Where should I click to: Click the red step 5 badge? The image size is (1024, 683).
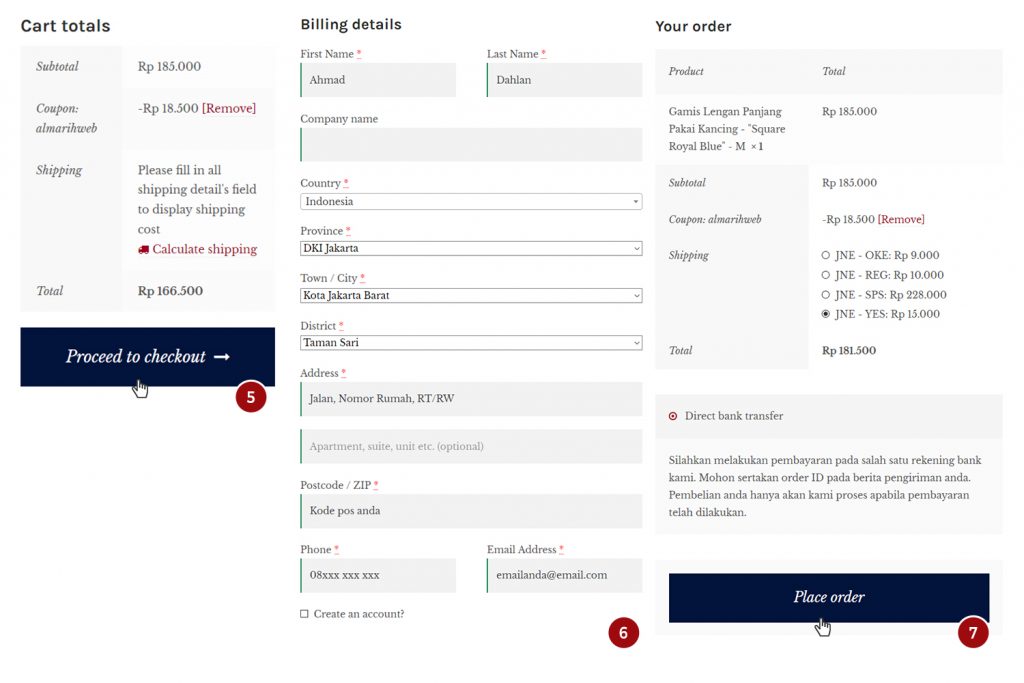(250, 397)
